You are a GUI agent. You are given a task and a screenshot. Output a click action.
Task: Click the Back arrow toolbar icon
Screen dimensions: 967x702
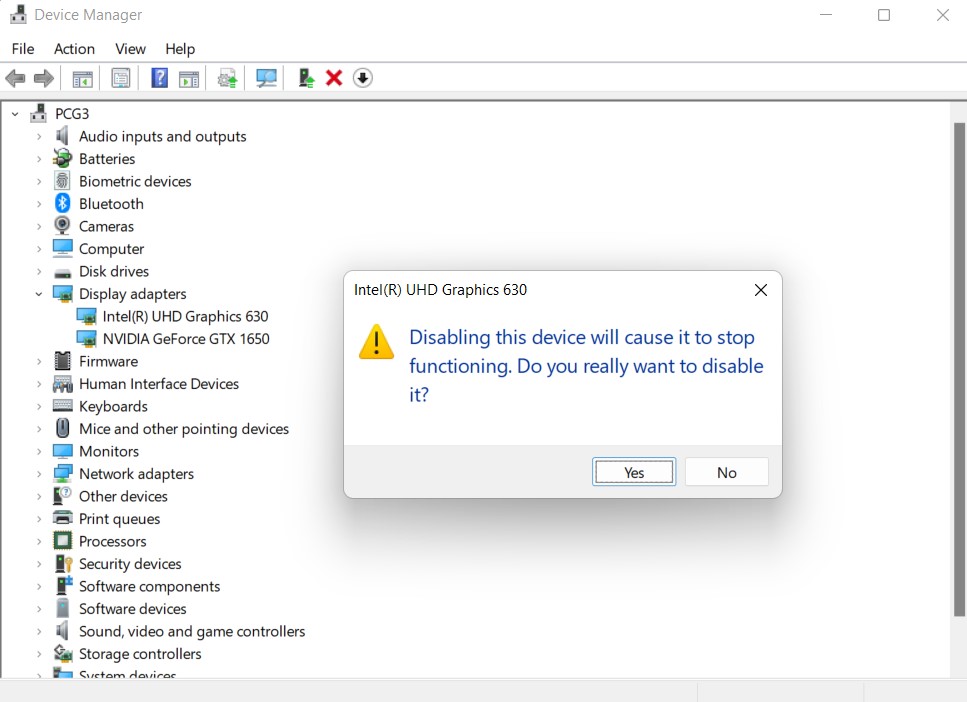[15, 78]
